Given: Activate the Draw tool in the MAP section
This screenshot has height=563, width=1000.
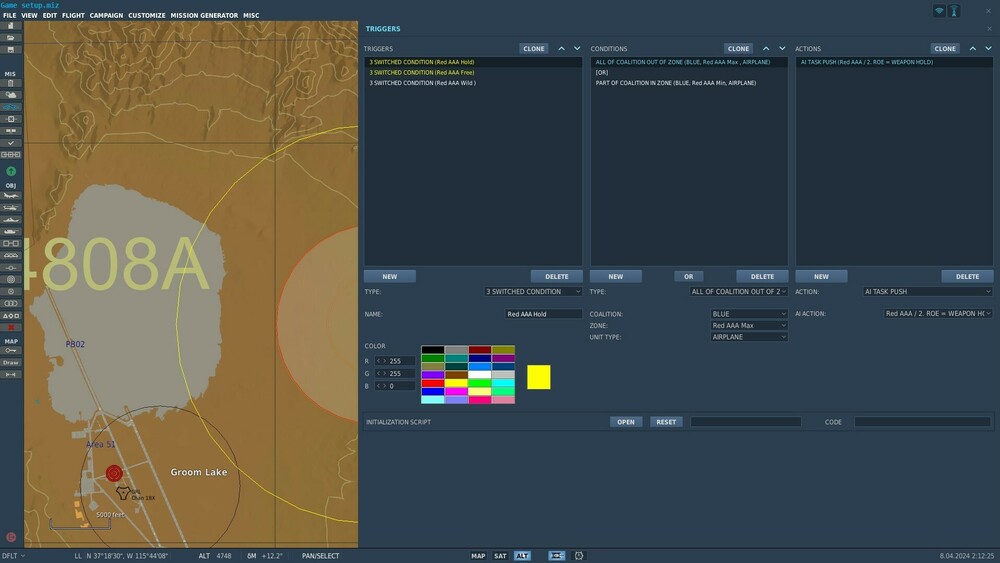Looking at the screenshot, I should coord(11,362).
